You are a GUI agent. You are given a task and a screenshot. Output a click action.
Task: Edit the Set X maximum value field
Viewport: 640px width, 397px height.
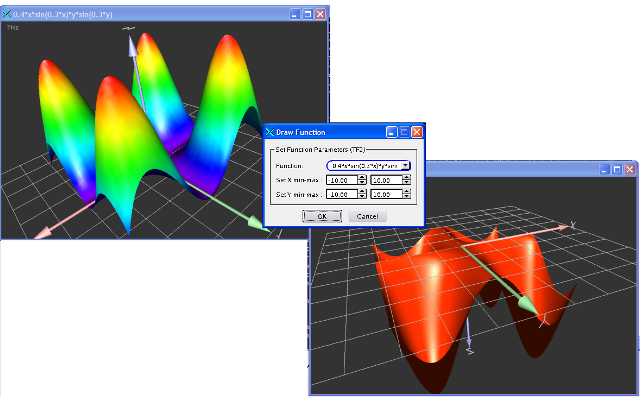click(x=387, y=180)
